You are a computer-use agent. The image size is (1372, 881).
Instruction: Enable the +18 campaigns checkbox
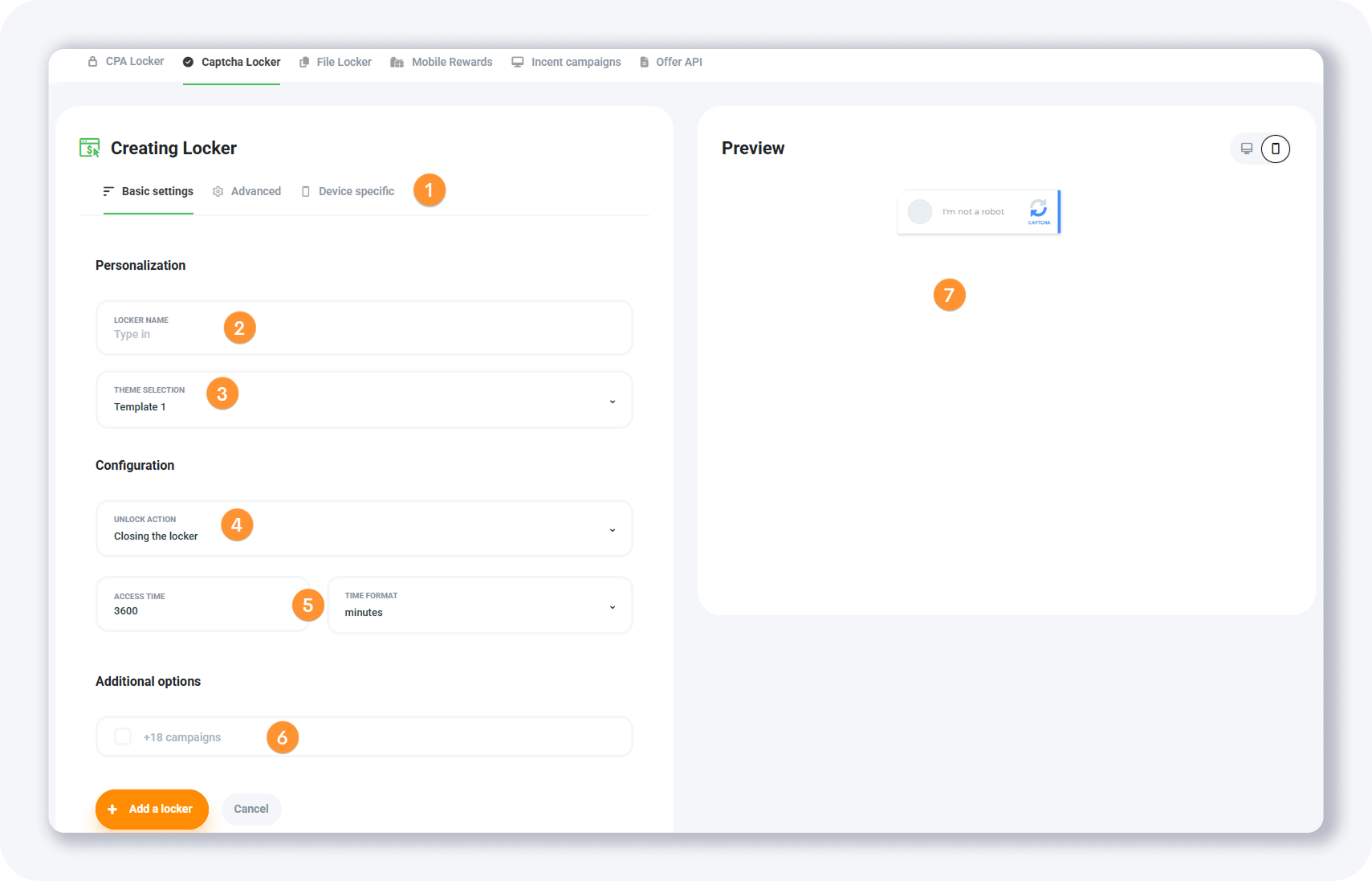123,736
